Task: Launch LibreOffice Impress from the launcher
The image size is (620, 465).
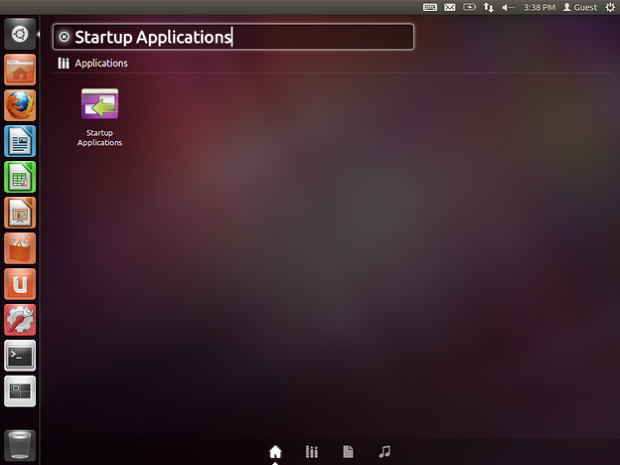Action: 20,213
